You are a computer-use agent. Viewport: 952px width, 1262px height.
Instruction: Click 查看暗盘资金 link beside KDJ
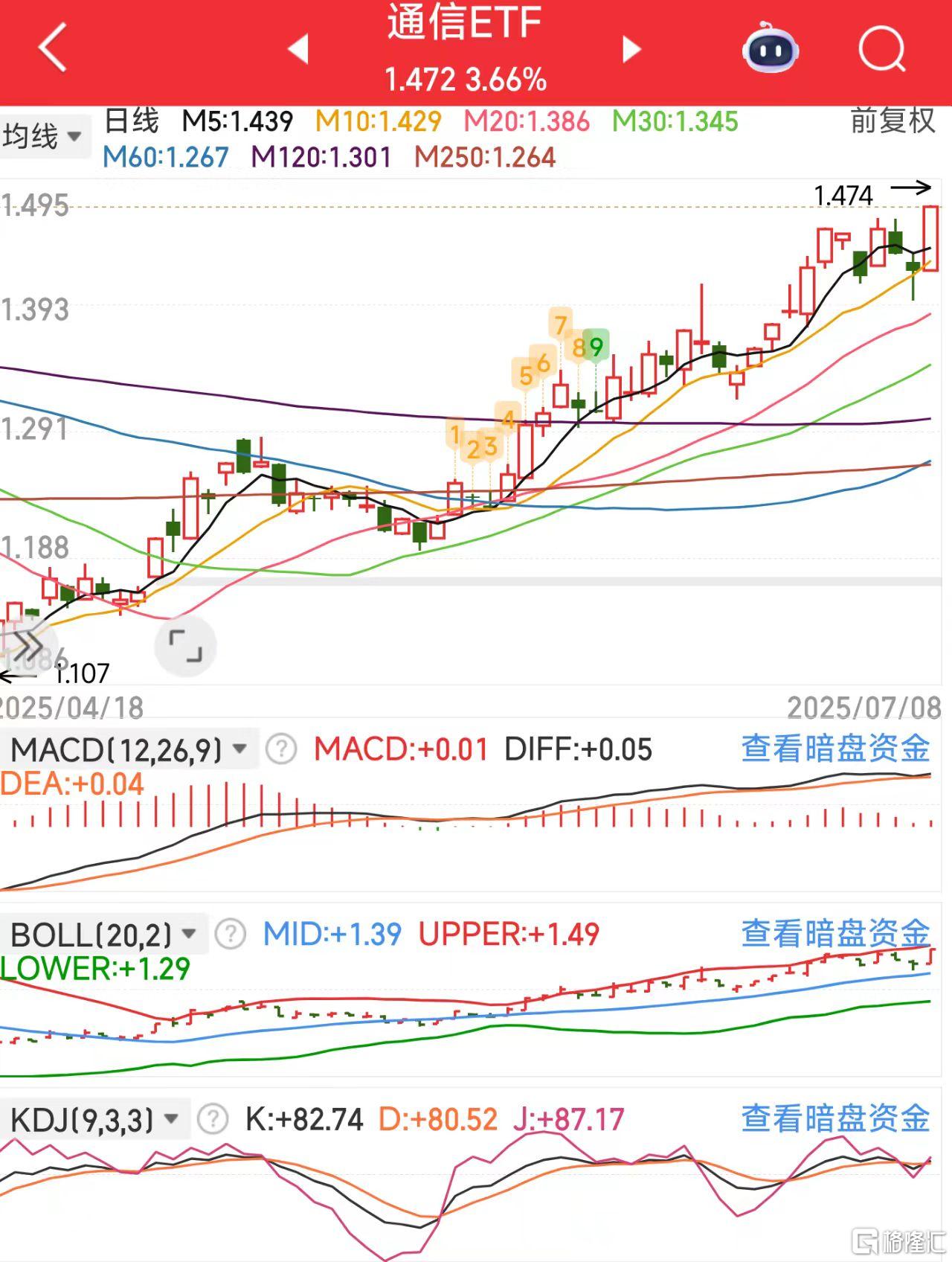coord(835,1118)
